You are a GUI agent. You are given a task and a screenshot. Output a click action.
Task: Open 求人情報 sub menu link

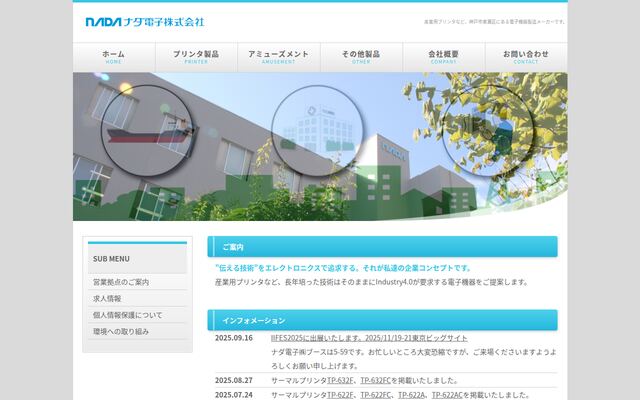pyautogui.click(x=138, y=298)
